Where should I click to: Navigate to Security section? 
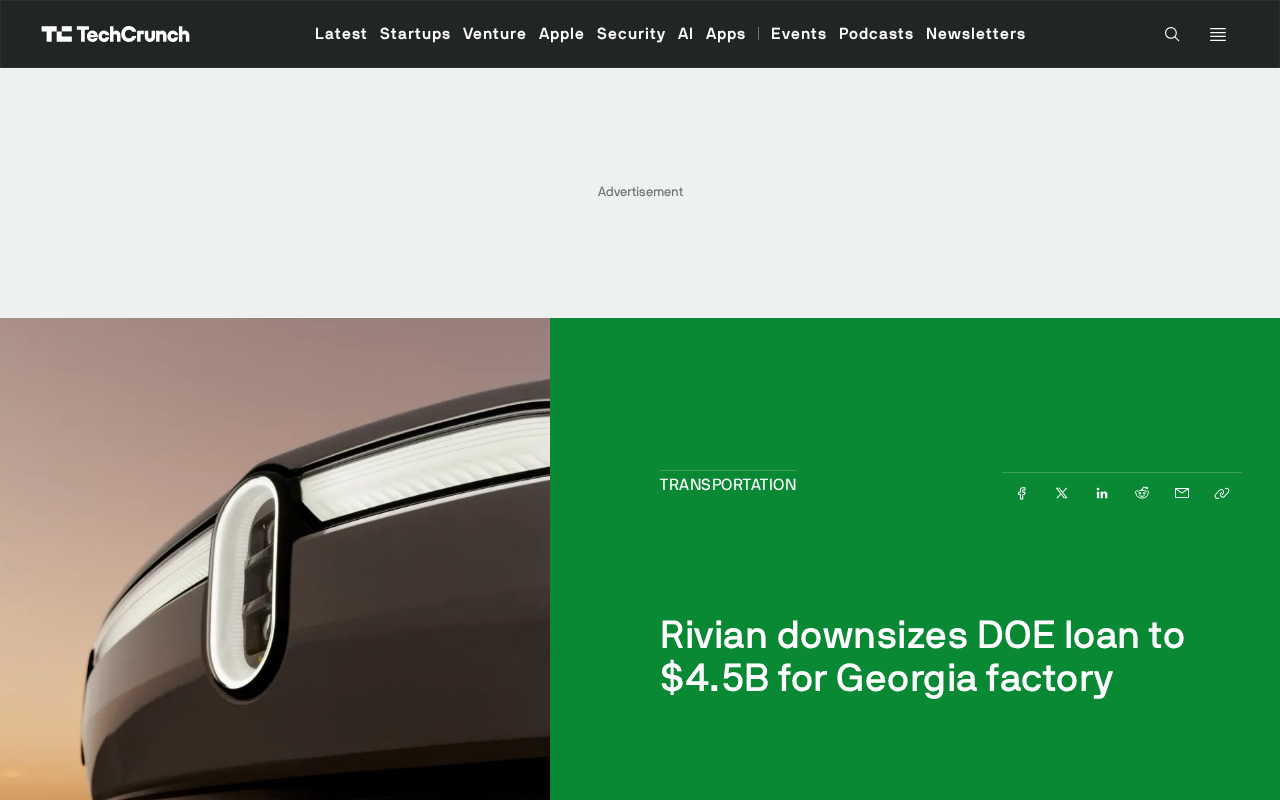pos(631,34)
